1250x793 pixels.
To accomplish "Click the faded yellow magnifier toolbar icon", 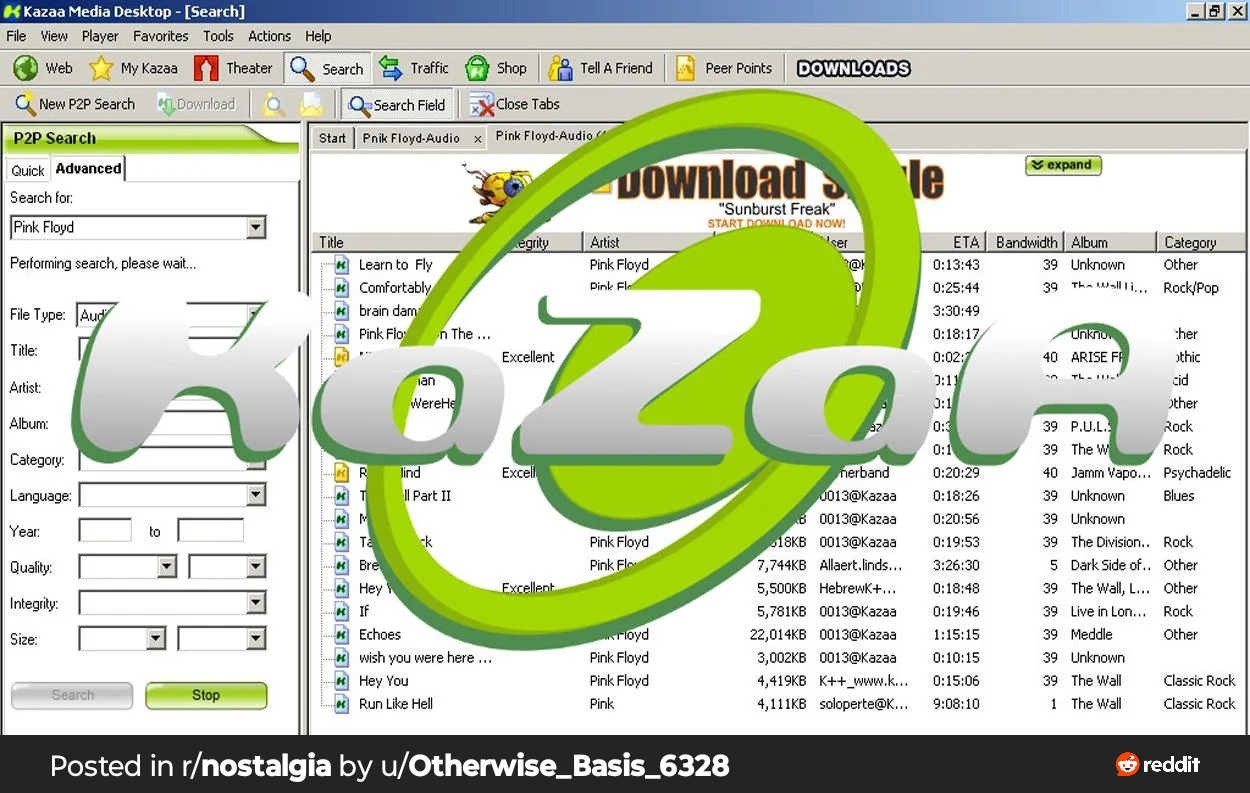I will pyautogui.click(x=273, y=104).
